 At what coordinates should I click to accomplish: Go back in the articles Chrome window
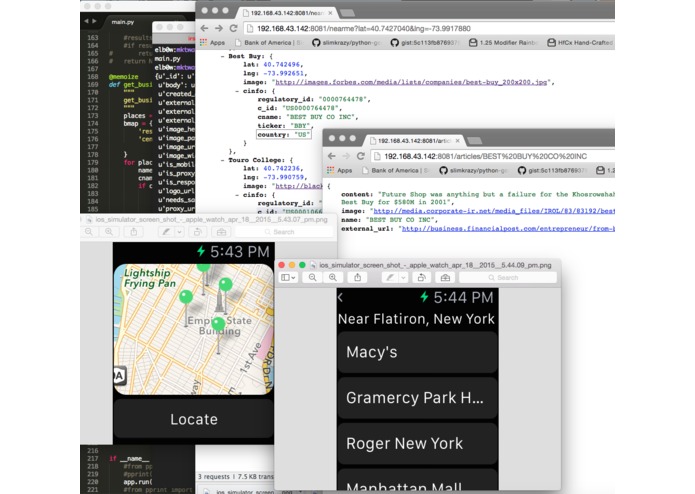tap(332, 156)
